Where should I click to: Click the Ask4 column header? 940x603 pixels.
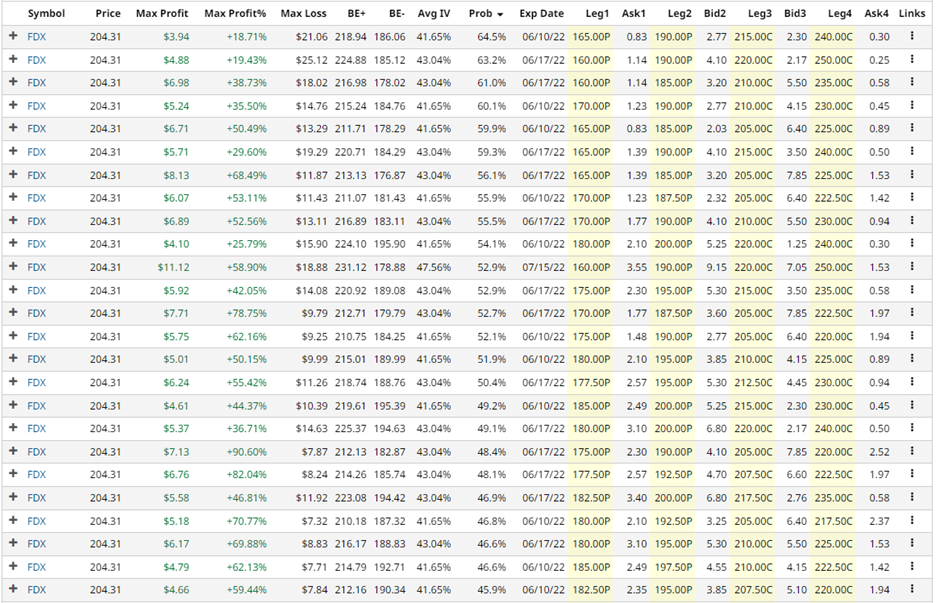coord(876,13)
